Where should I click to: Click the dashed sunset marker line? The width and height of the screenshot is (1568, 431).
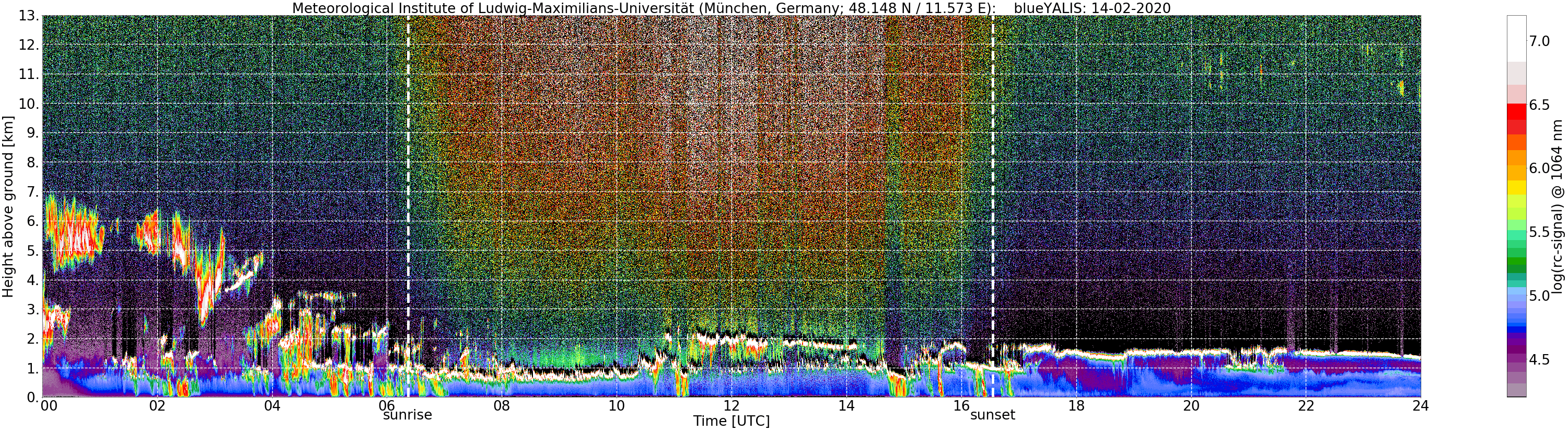point(993,206)
